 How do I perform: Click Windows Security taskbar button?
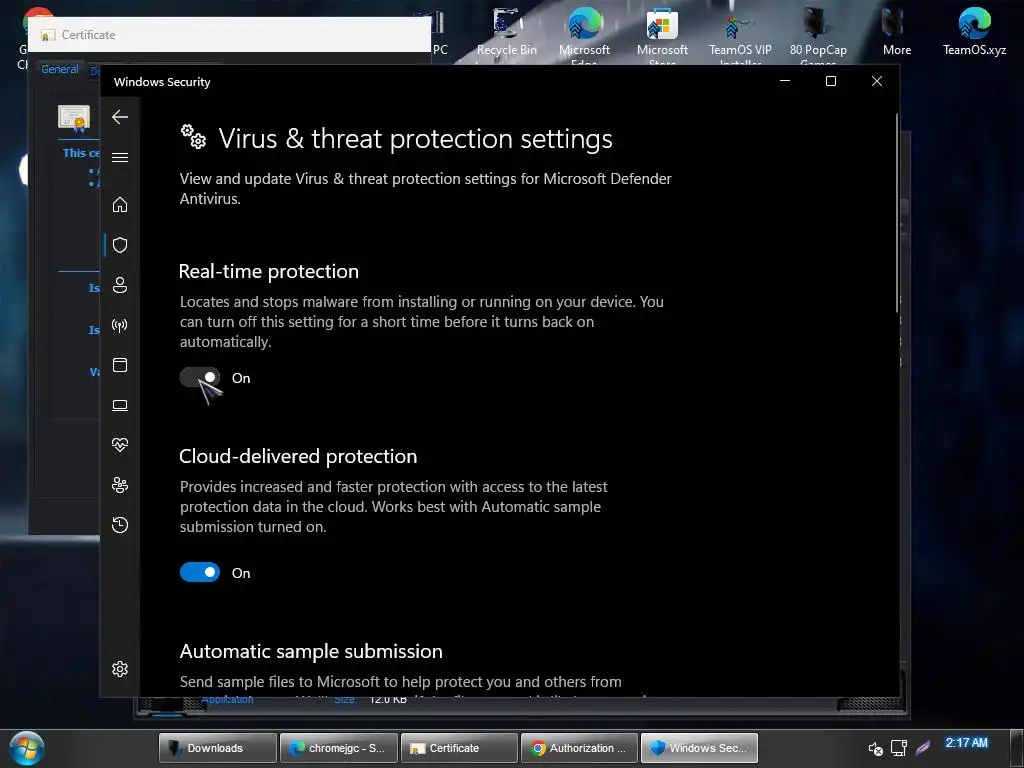pyautogui.click(x=699, y=748)
